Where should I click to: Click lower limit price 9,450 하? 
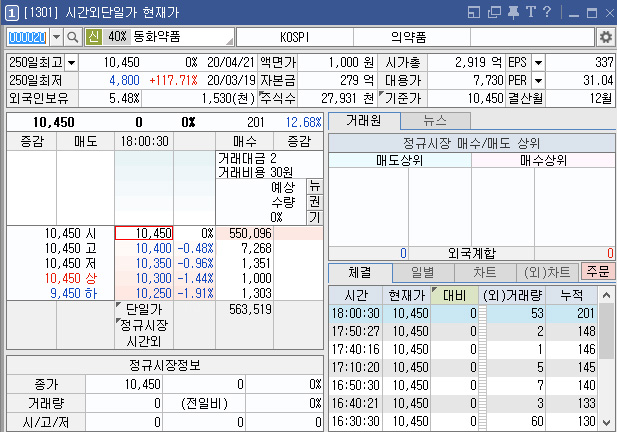[x=73, y=293]
